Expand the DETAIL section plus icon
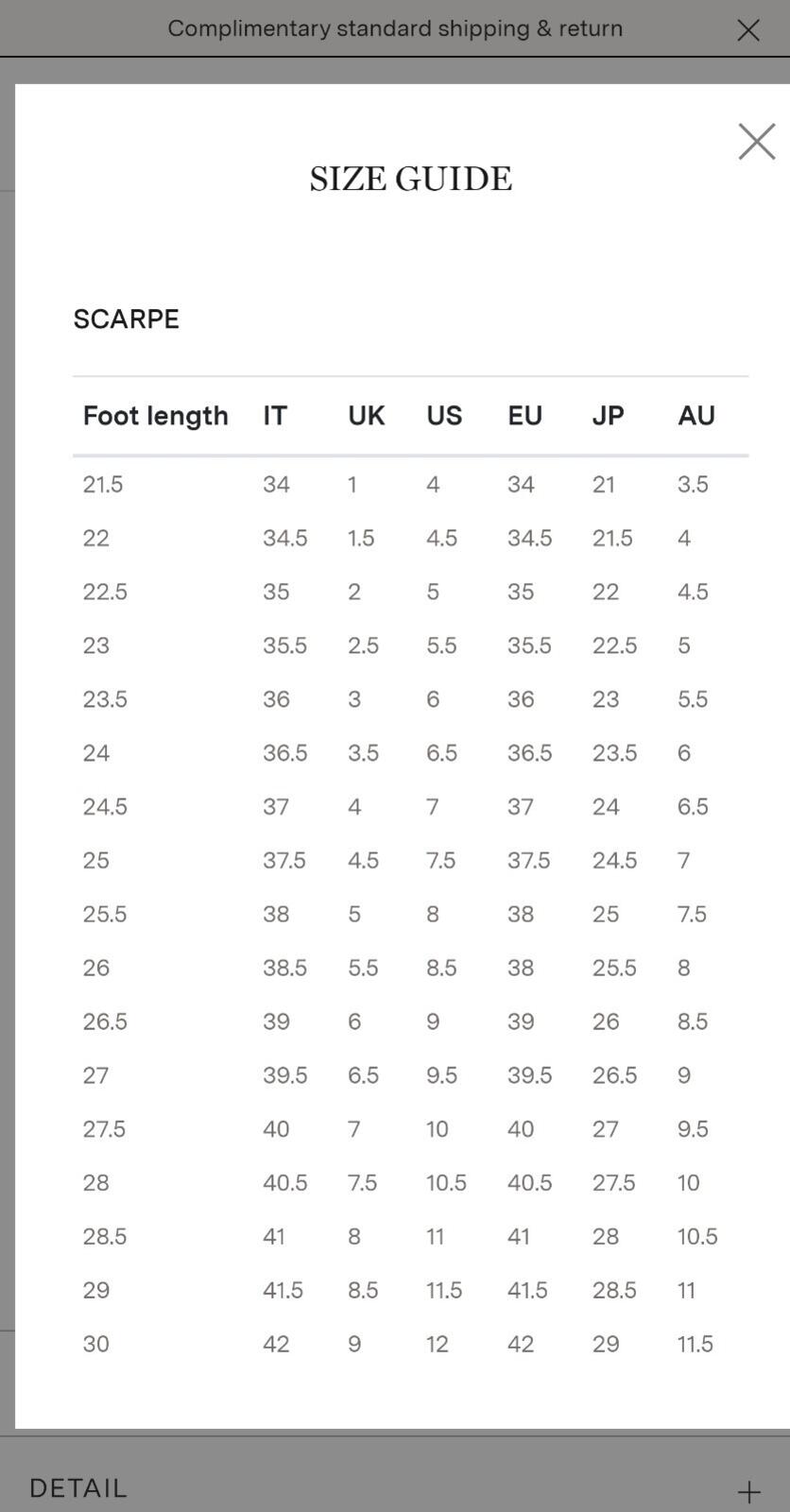The width and height of the screenshot is (790, 1512). [x=748, y=1492]
